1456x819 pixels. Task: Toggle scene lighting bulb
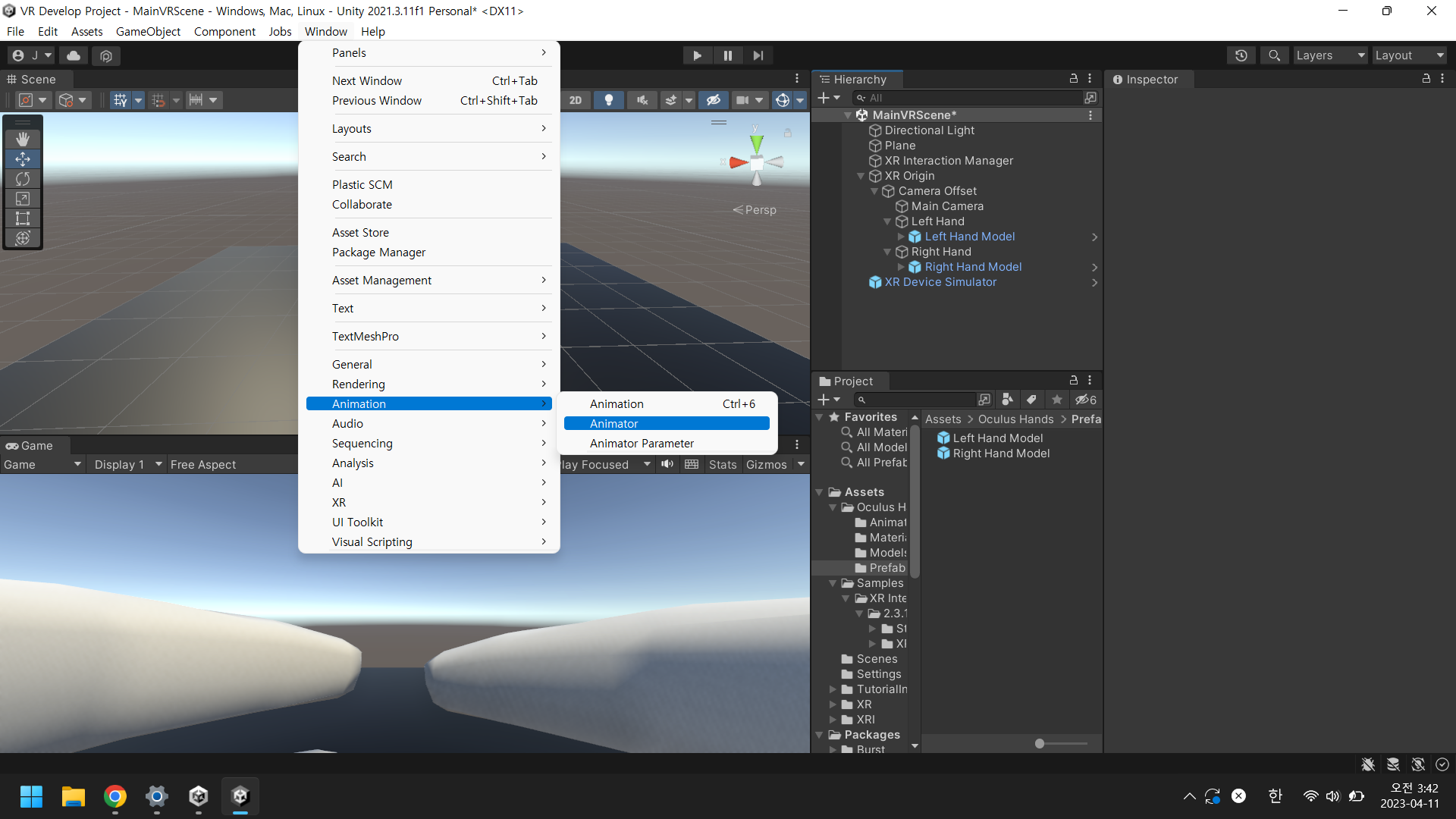[x=608, y=100]
